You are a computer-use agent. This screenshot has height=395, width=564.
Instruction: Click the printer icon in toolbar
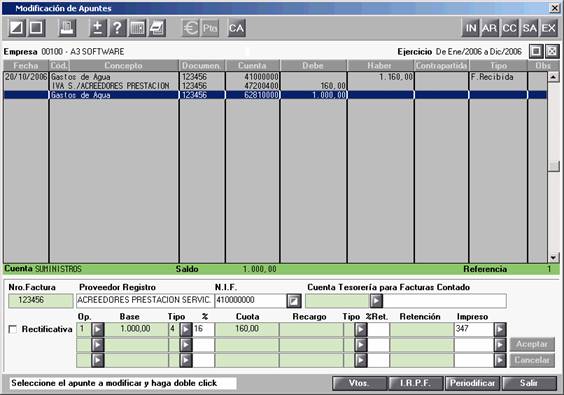point(67,28)
